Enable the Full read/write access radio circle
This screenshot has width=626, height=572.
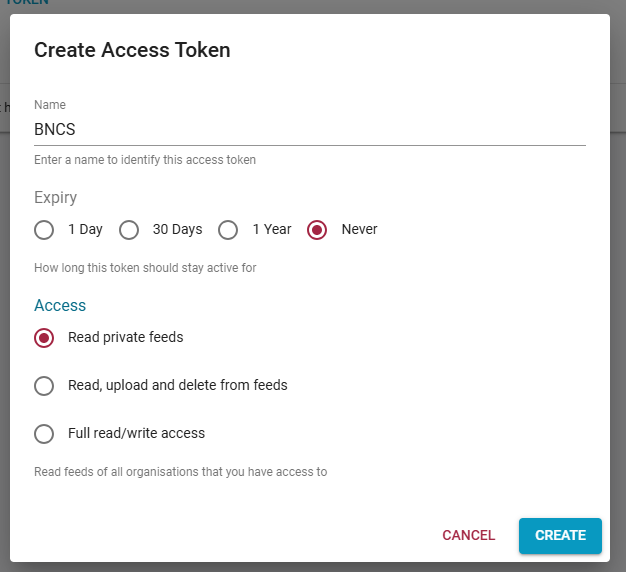pos(44,434)
